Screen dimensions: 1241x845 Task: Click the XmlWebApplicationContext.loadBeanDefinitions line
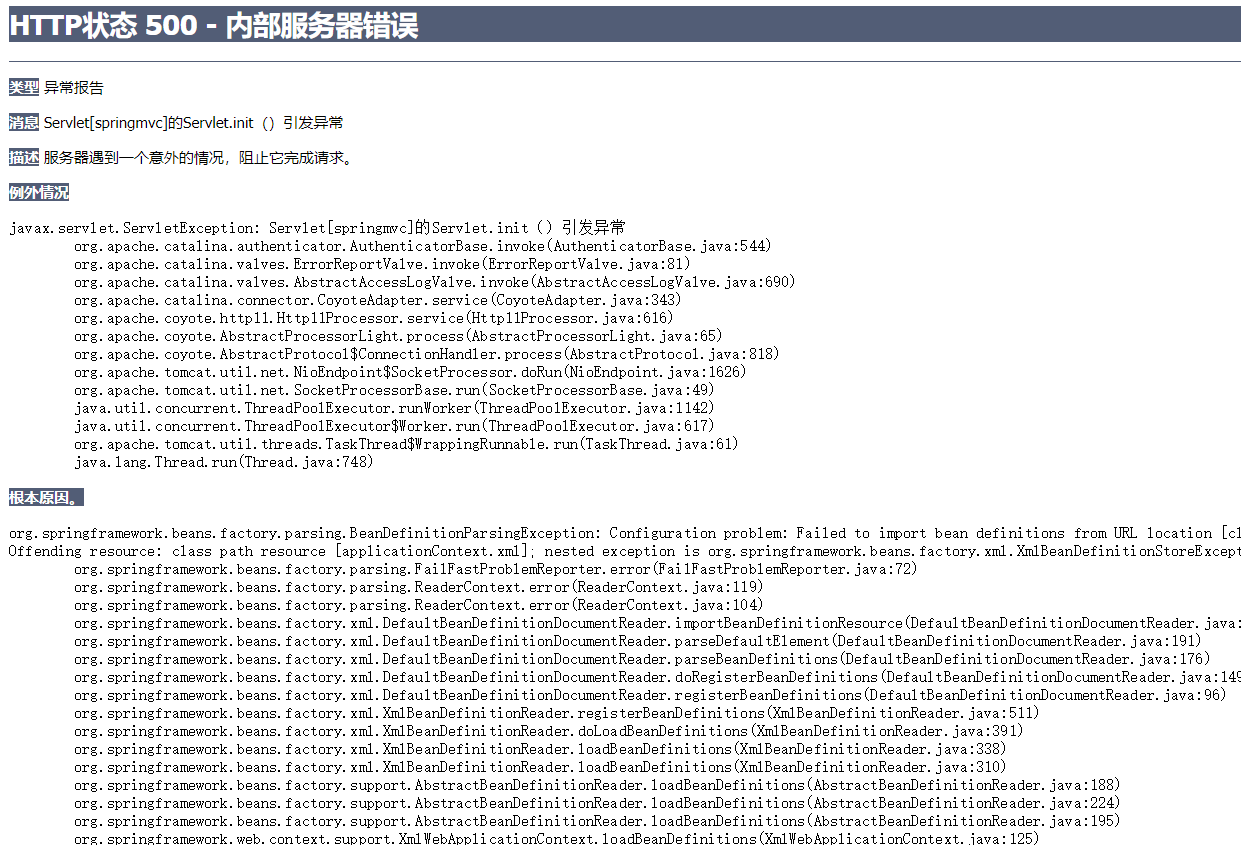(557, 838)
